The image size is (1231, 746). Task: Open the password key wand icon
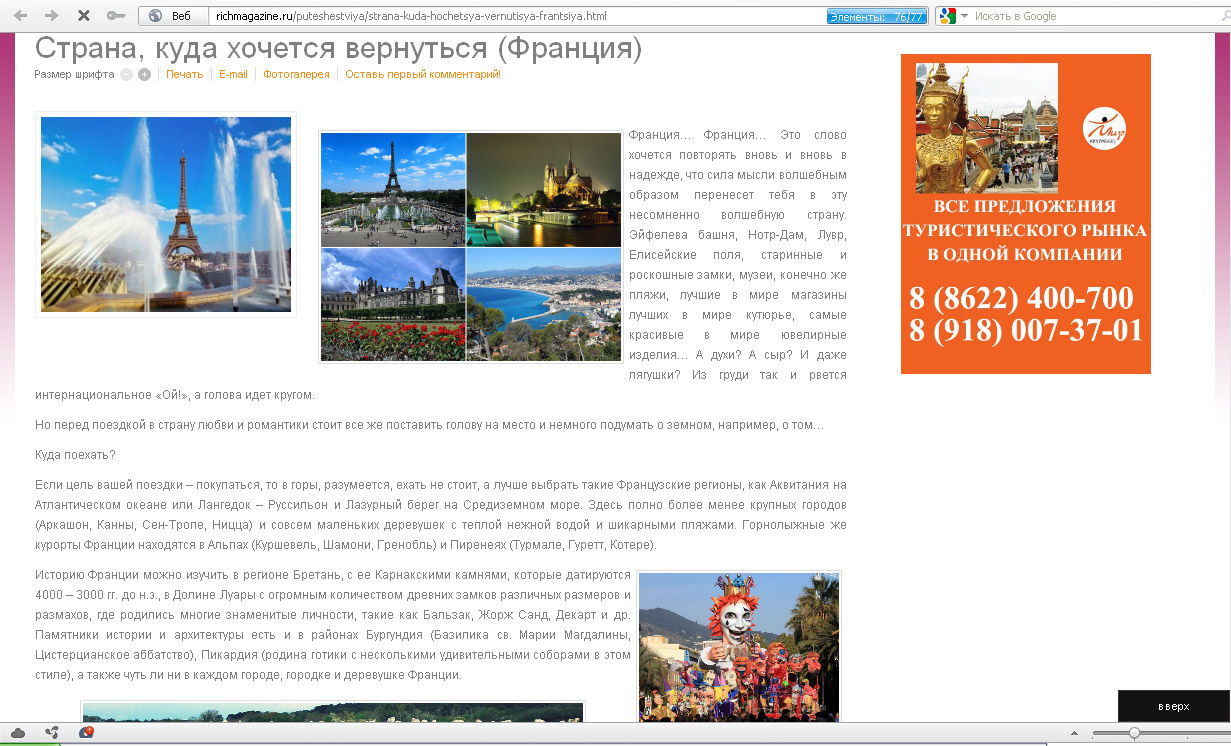click(116, 16)
